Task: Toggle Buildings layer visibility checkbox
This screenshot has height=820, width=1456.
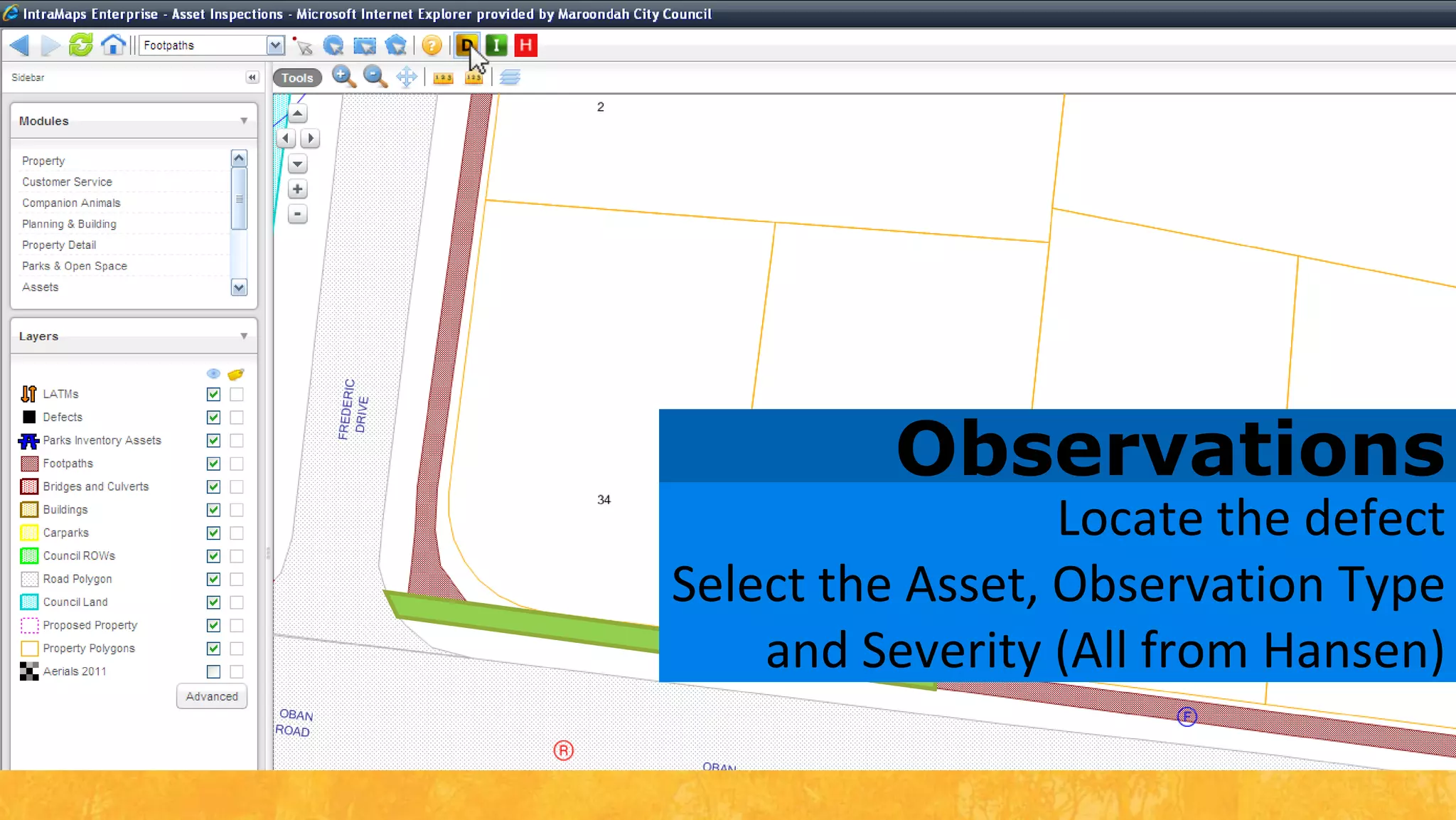Action: point(213,510)
